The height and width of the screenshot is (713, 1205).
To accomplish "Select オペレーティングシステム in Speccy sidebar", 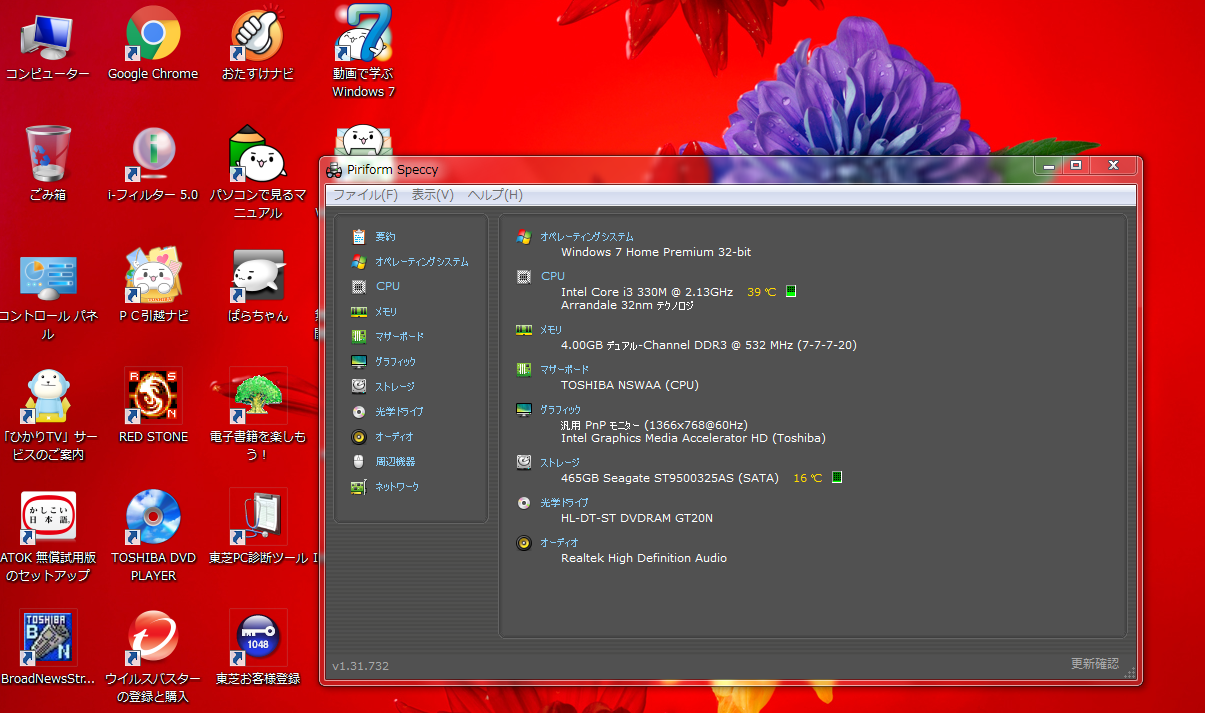I will point(422,262).
